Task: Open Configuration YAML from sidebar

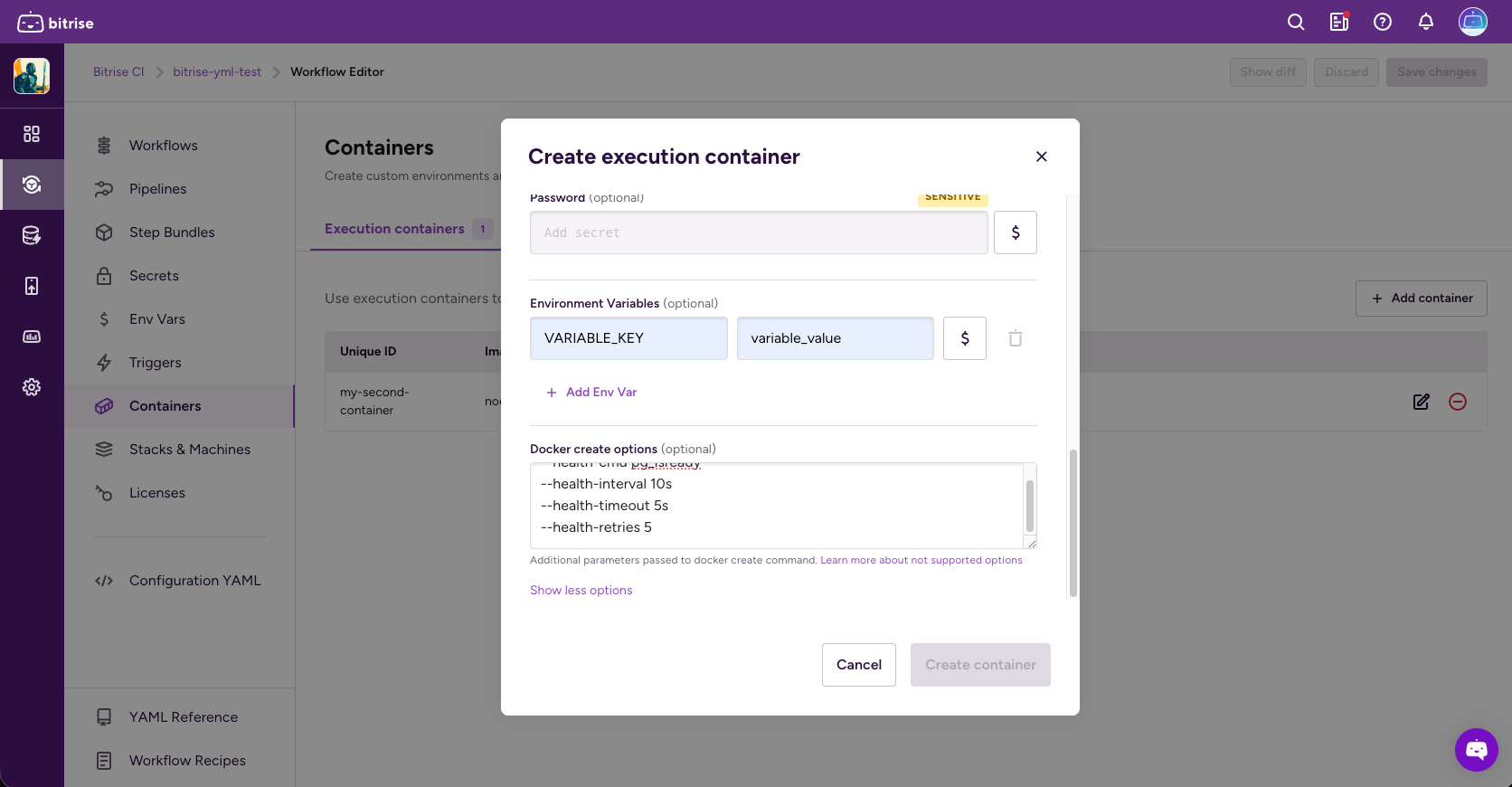Action: coord(194,581)
